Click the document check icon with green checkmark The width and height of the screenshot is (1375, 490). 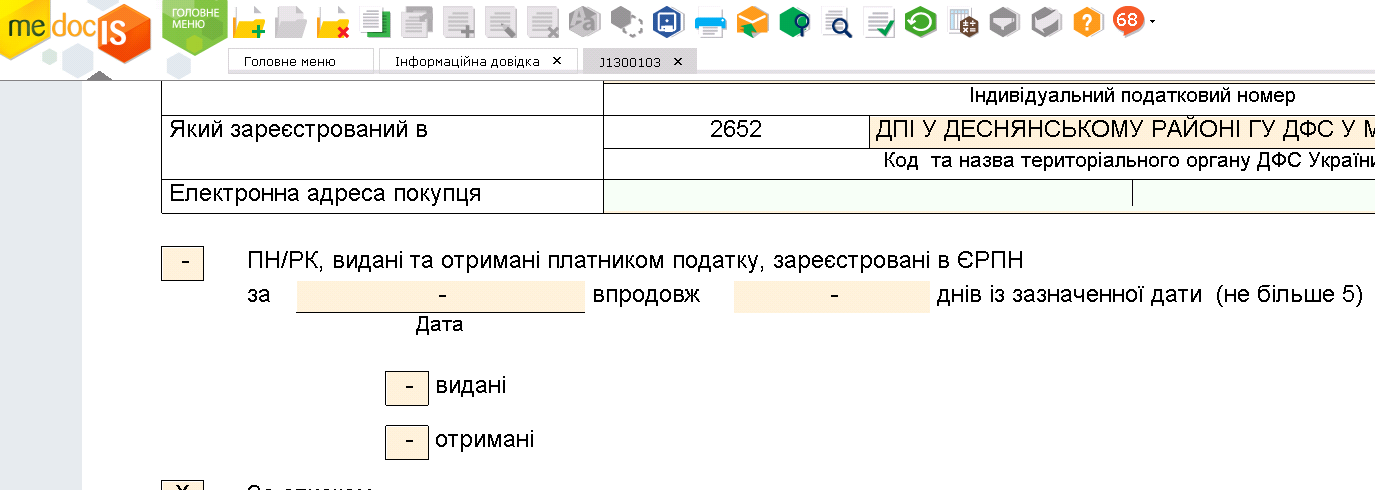pos(879,21)
